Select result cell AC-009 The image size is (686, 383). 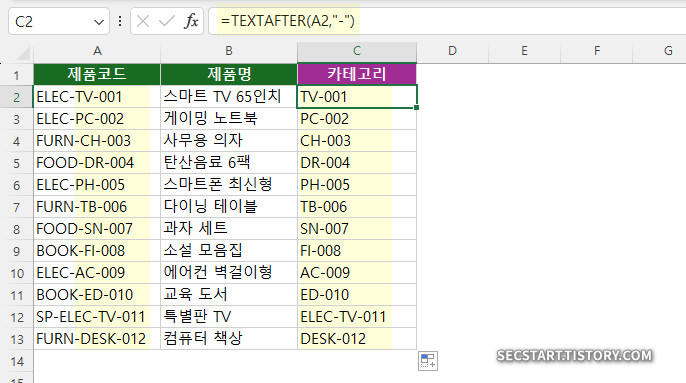coord(357,273)
